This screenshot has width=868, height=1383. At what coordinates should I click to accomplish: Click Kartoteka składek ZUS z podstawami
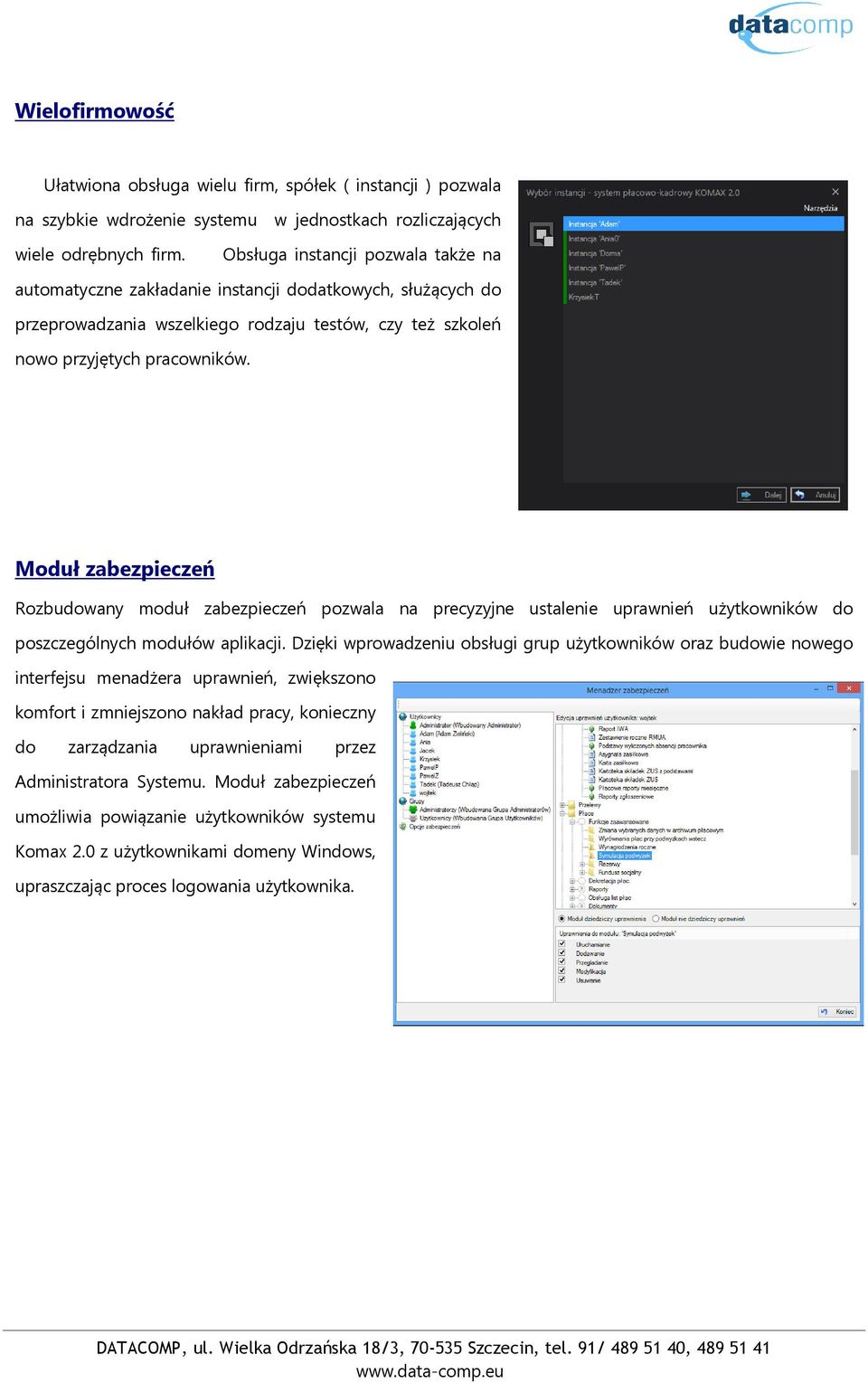coord(646,771)
